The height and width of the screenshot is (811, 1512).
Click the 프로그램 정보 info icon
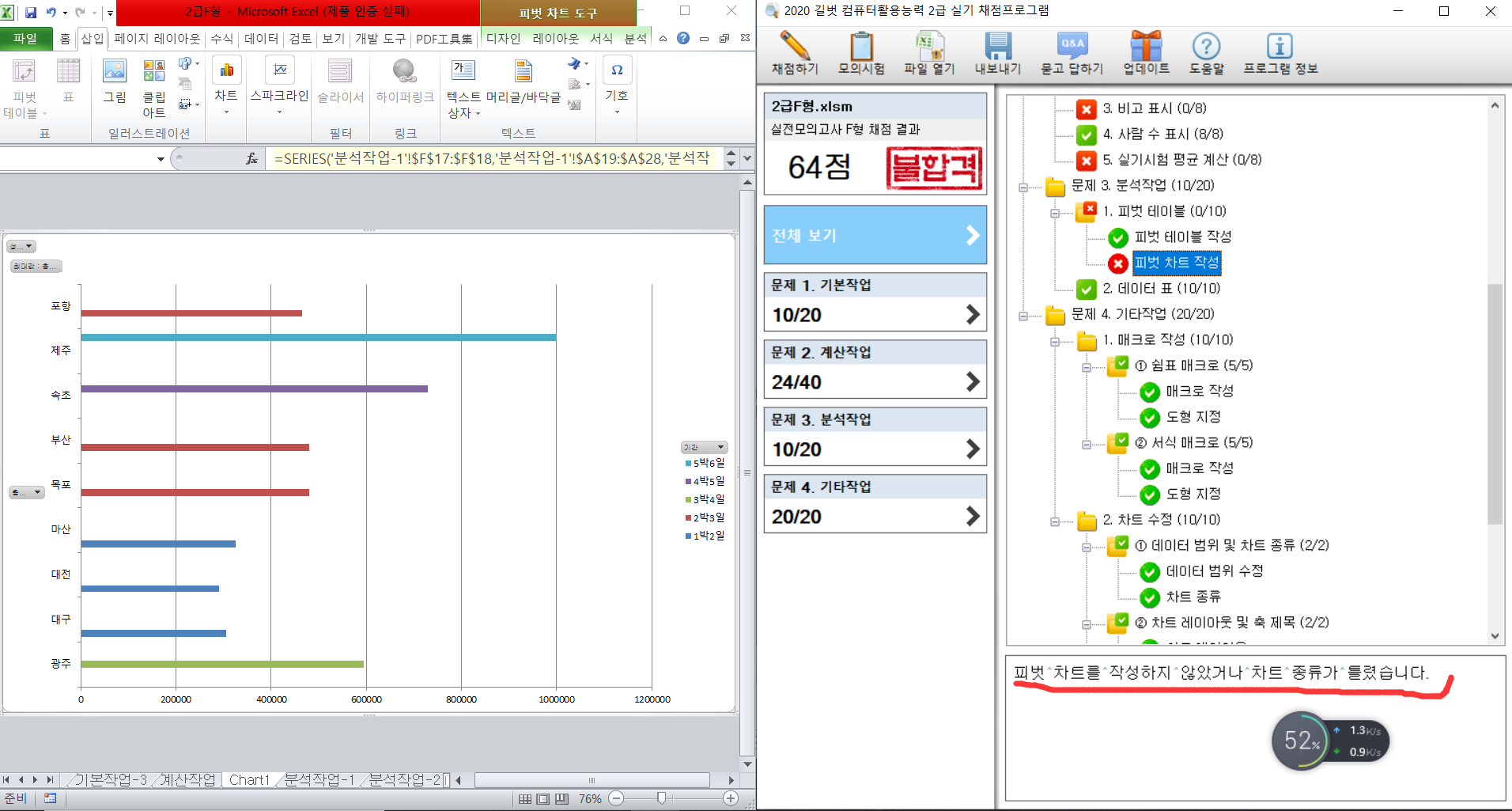click(1280, 47)
